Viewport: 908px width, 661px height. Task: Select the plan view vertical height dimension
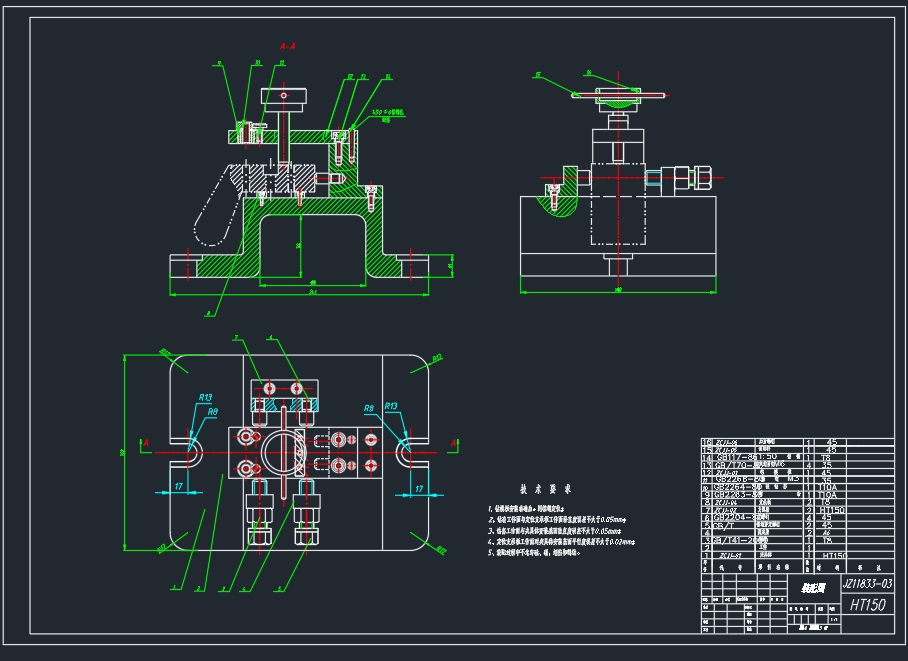pyautogui.click(x=124, y=452)
